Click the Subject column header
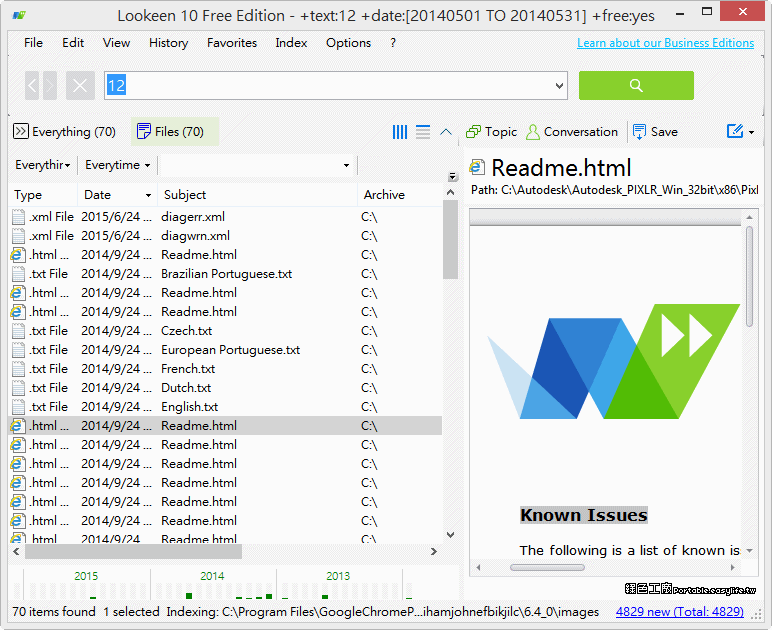Viewport: 772px width, 630px height. (x=257, y=195)
